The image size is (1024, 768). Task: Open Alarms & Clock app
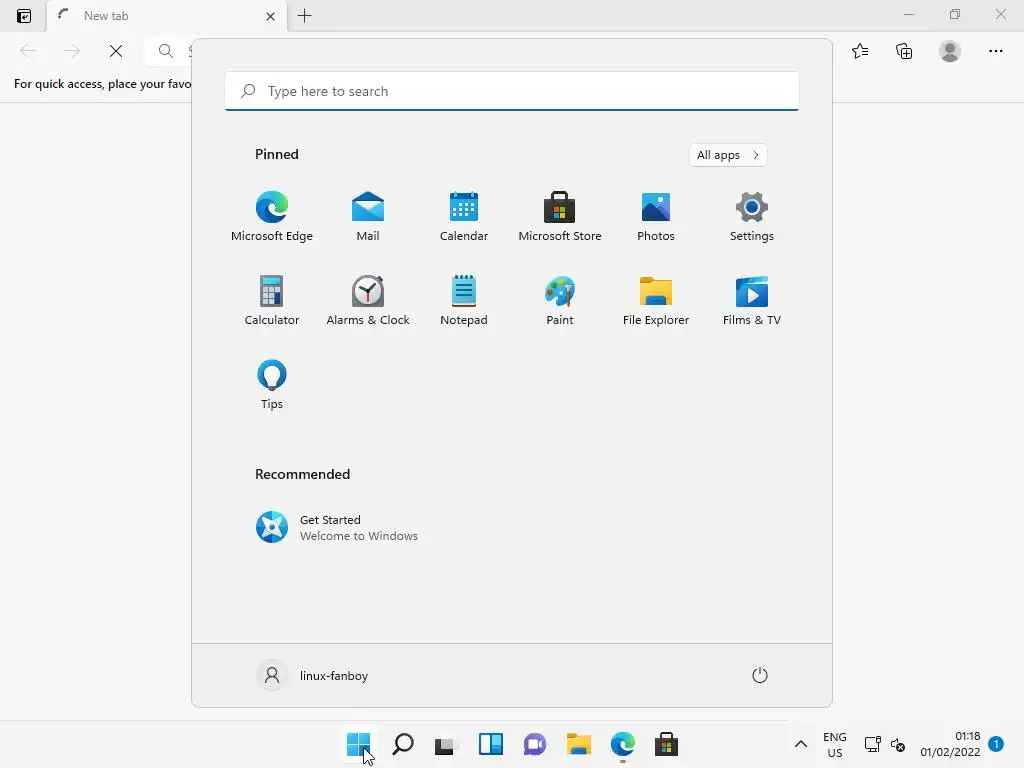[x=368, y=300]
